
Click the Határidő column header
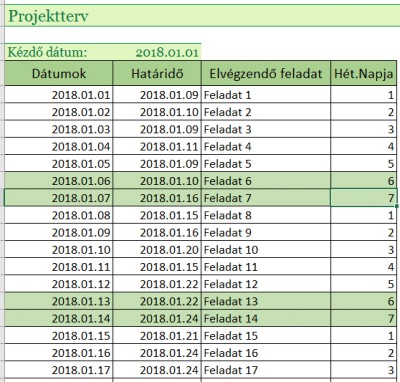[157, 73]
